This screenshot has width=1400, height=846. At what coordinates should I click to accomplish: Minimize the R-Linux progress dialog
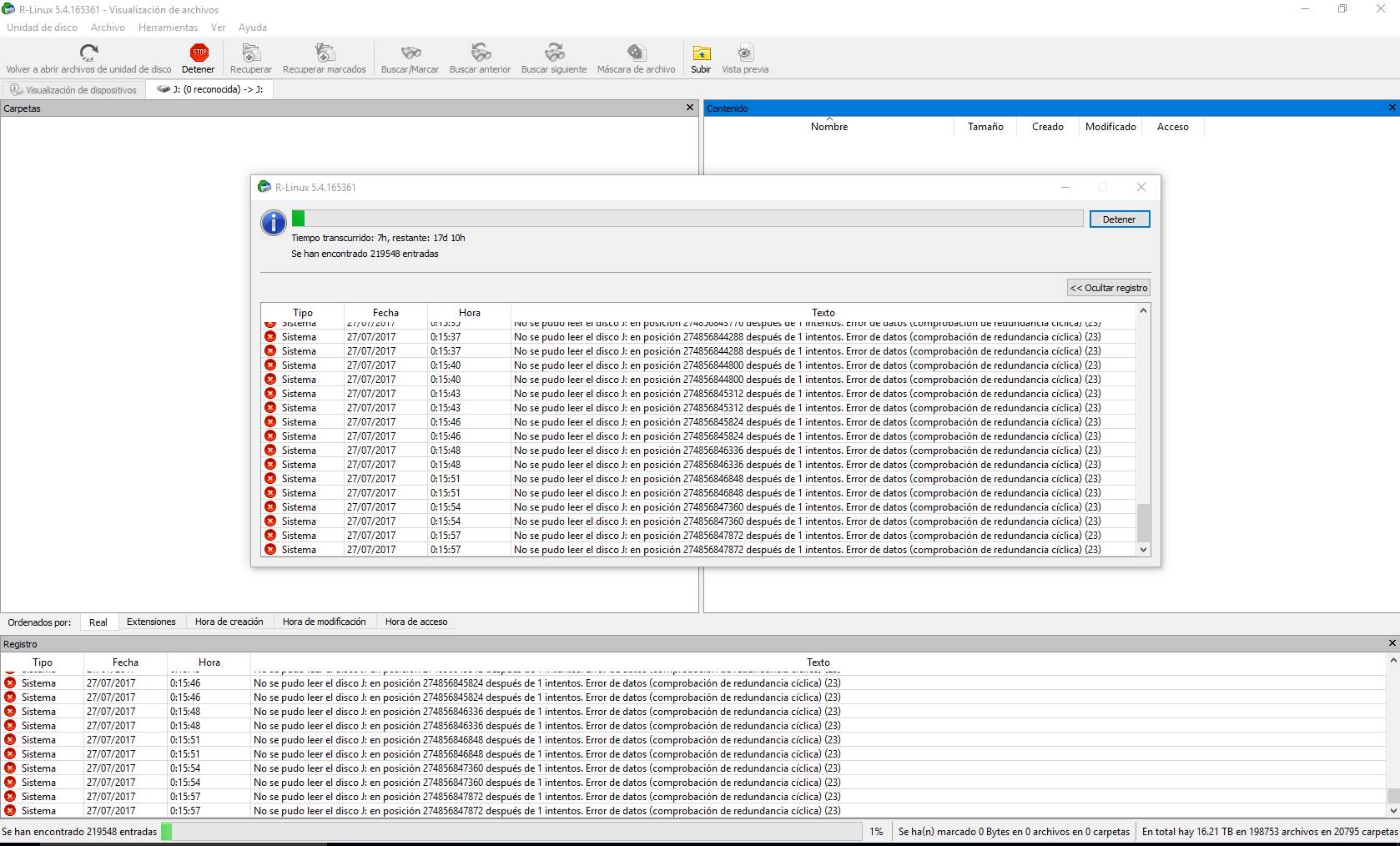click(1065, 187)
